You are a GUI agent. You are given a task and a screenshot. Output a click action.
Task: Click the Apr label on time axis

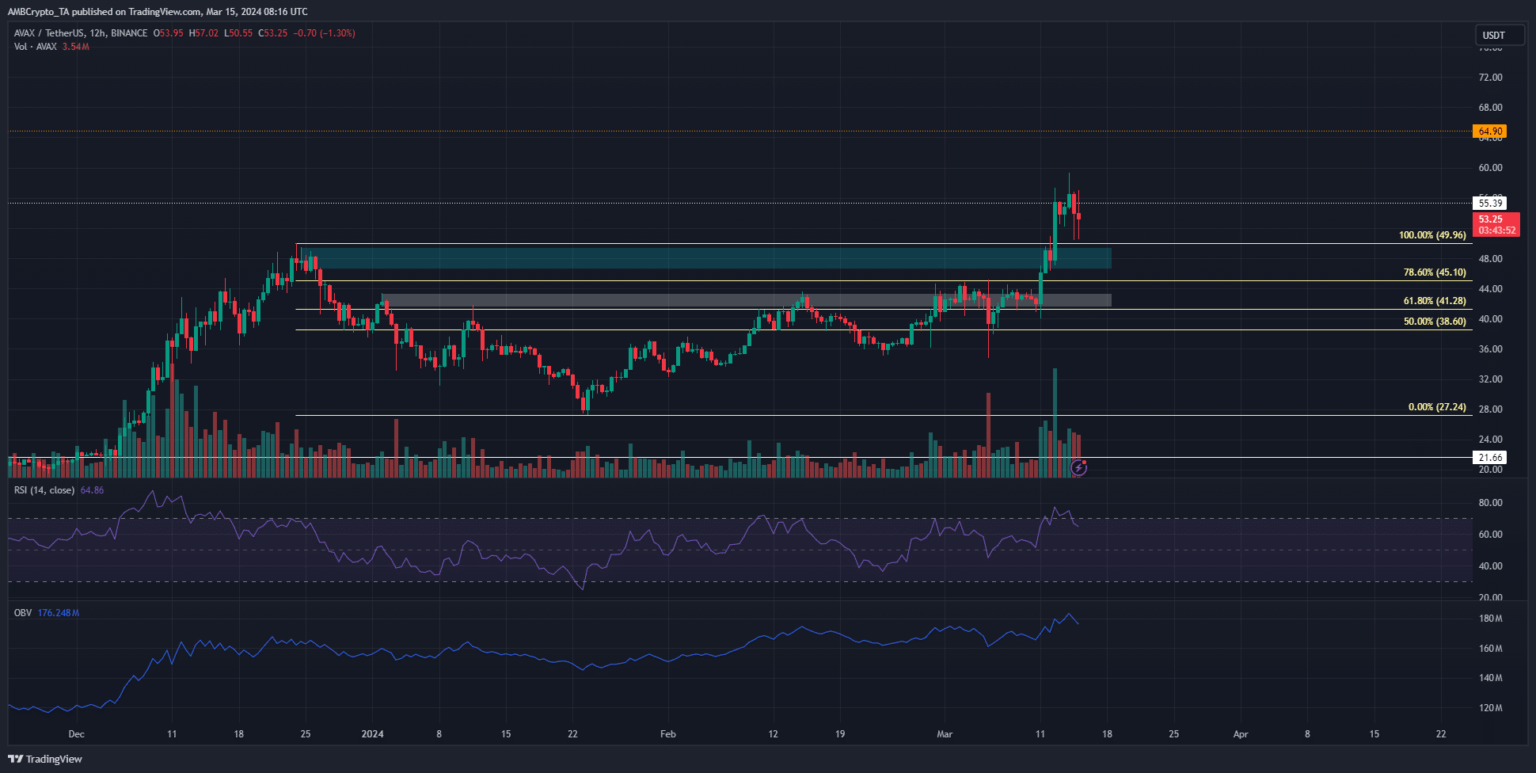tap(1240, 733)
